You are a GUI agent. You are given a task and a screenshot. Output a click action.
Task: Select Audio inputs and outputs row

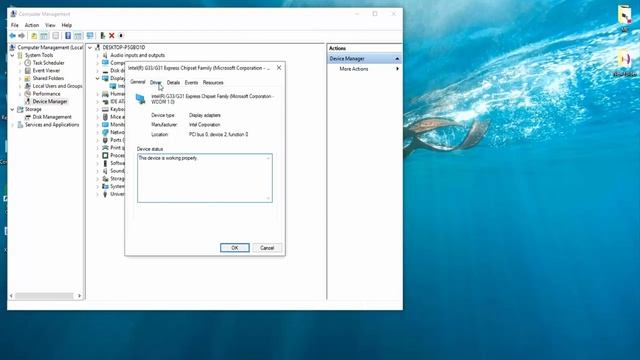click(x=138, y=55)
